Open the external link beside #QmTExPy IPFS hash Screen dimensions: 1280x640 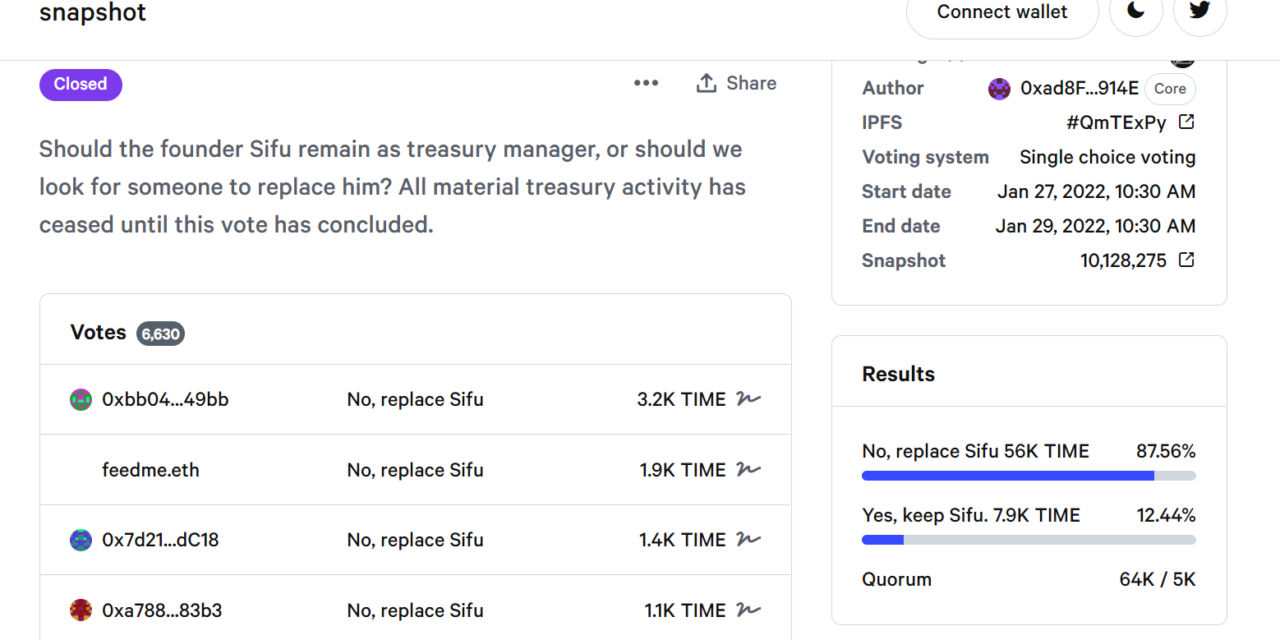(1186, 122)
